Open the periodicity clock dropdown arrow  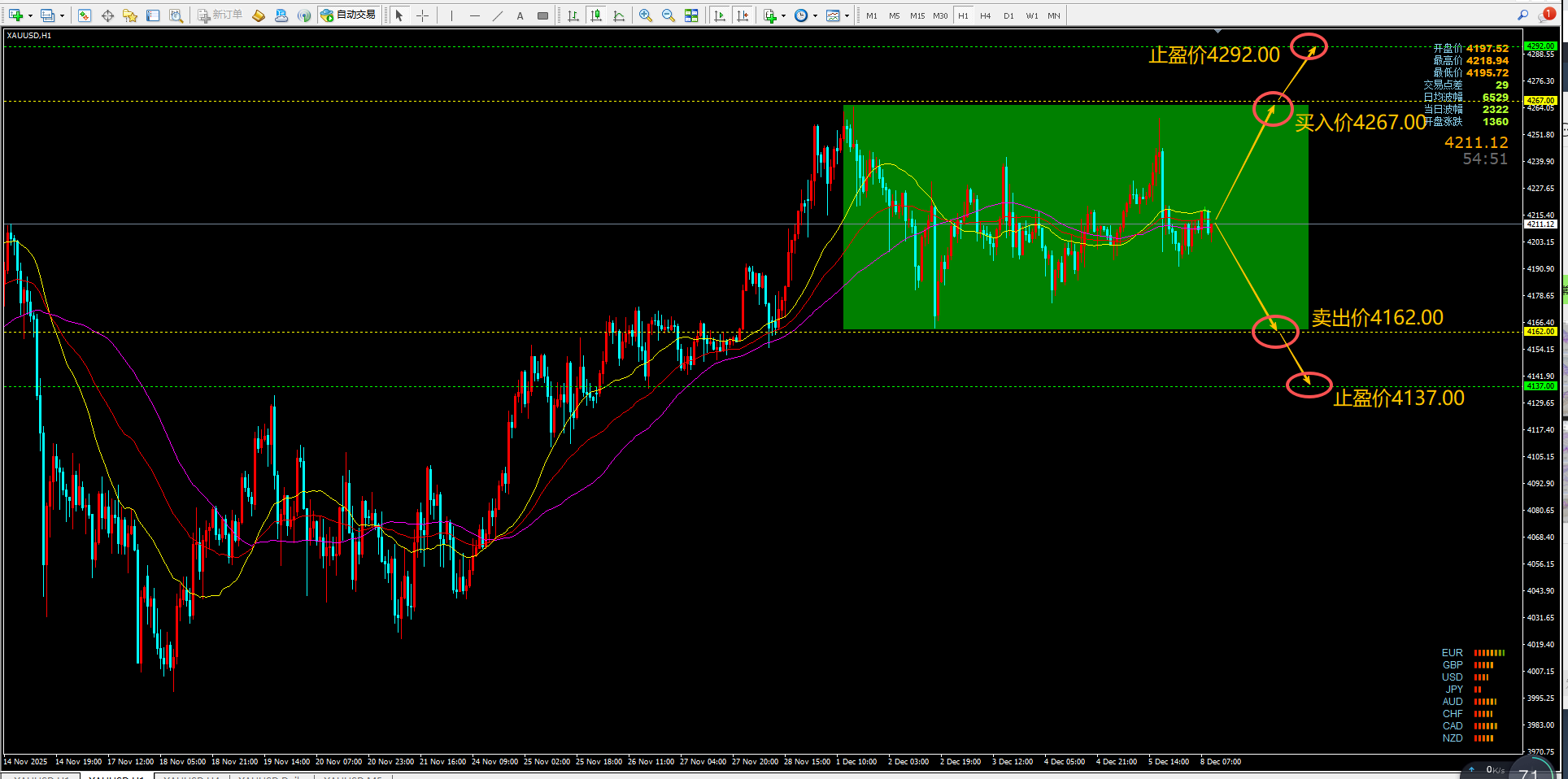coord(815,15)
